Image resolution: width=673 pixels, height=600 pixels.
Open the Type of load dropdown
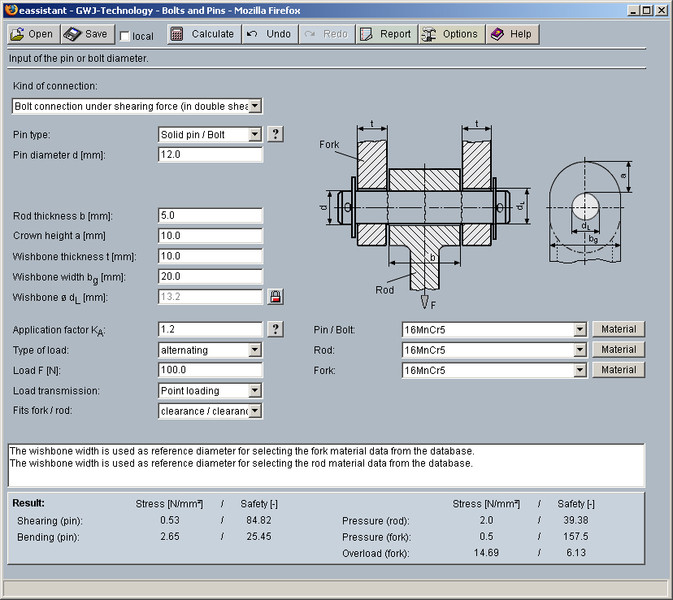click(x=255, y=350)
